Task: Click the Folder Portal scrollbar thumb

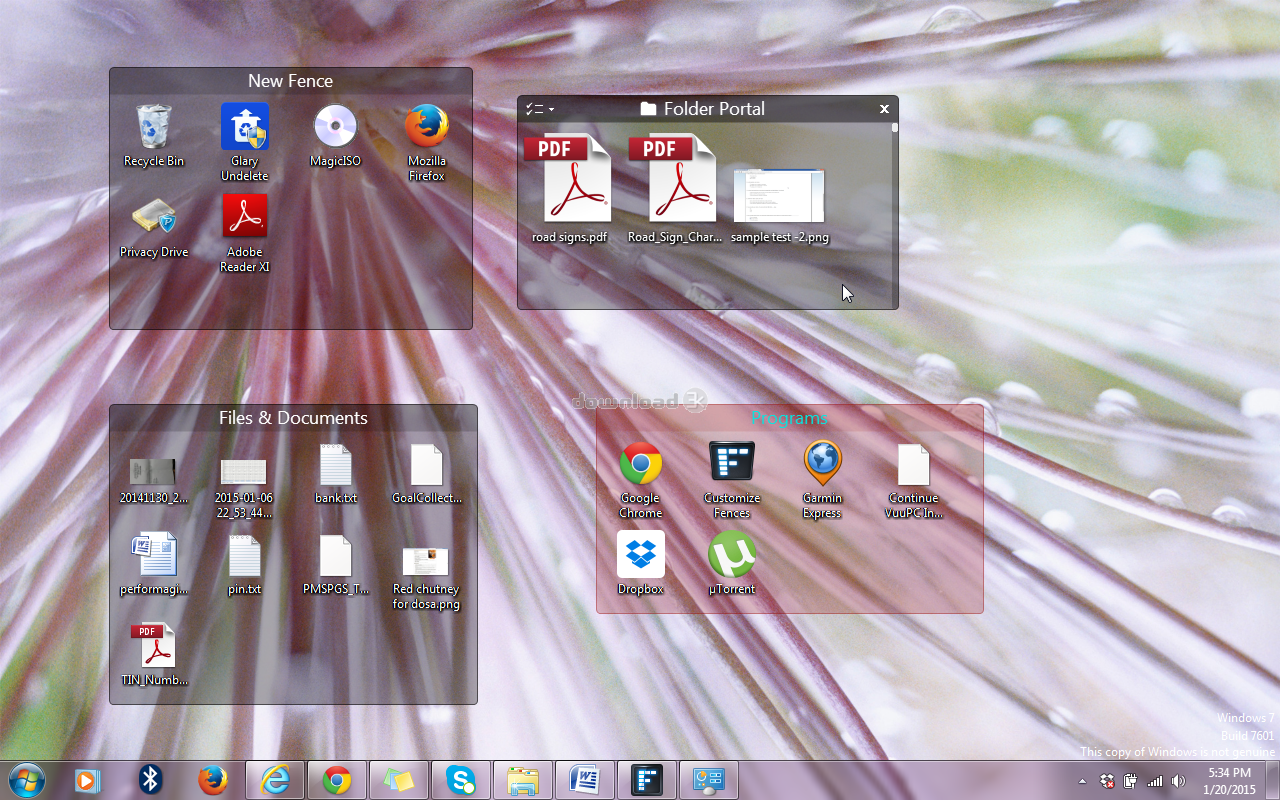Action: (x=895, y=128)
